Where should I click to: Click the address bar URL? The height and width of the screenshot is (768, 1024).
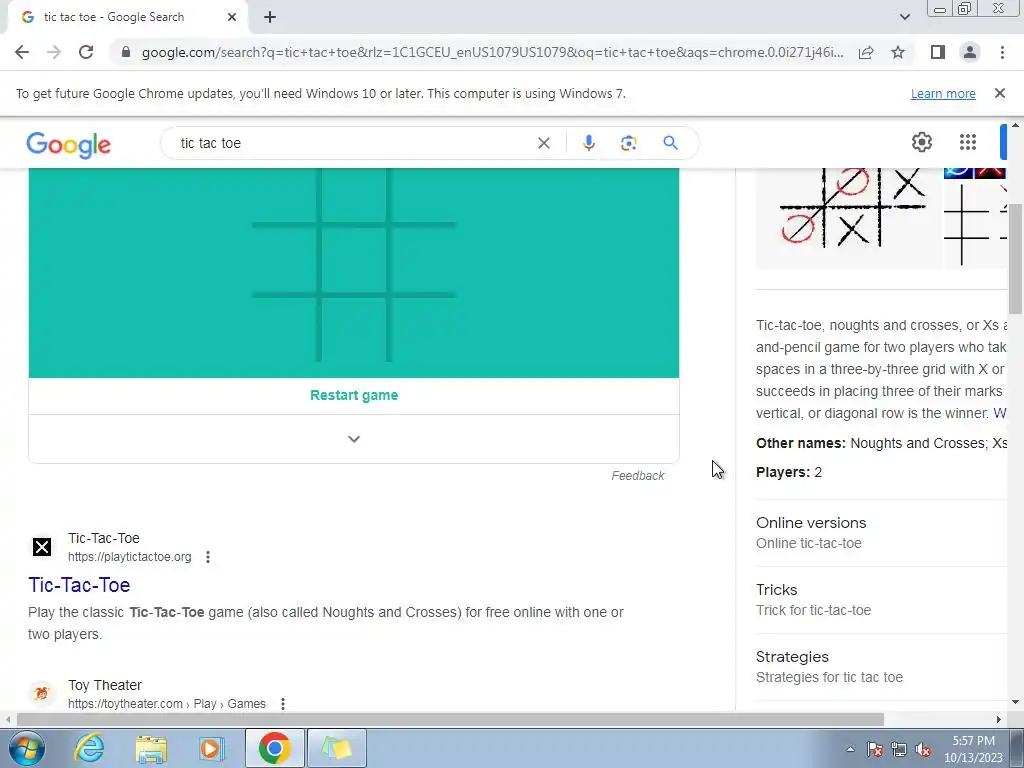pos(492,52)
